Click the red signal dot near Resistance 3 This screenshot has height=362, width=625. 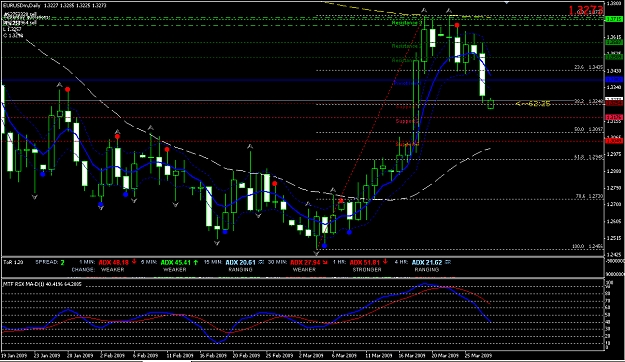(x=457, y=25)
